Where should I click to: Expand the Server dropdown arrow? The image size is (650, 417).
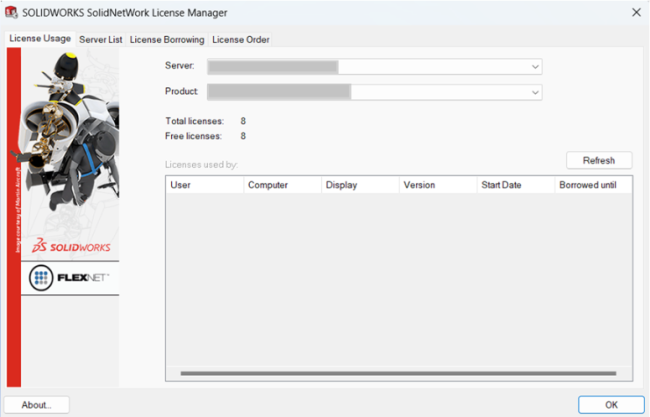click(535, 66)
